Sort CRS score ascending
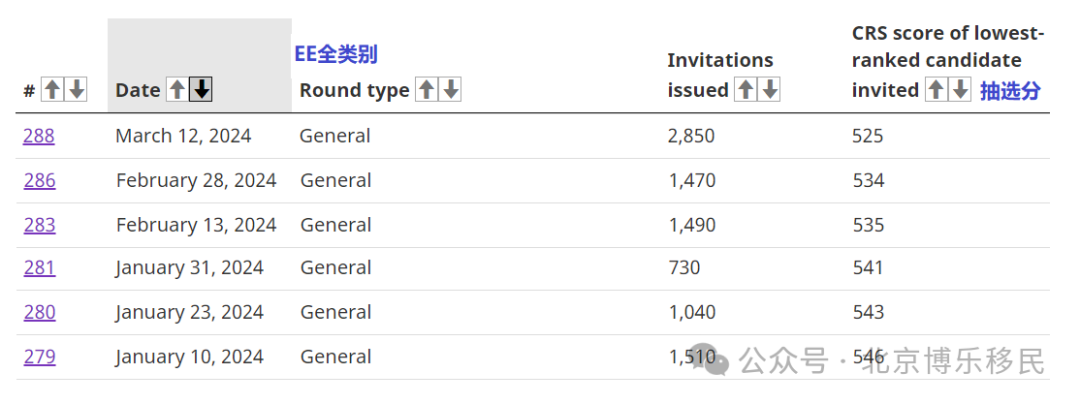The image size is (1080, 404). coord(935,89)
